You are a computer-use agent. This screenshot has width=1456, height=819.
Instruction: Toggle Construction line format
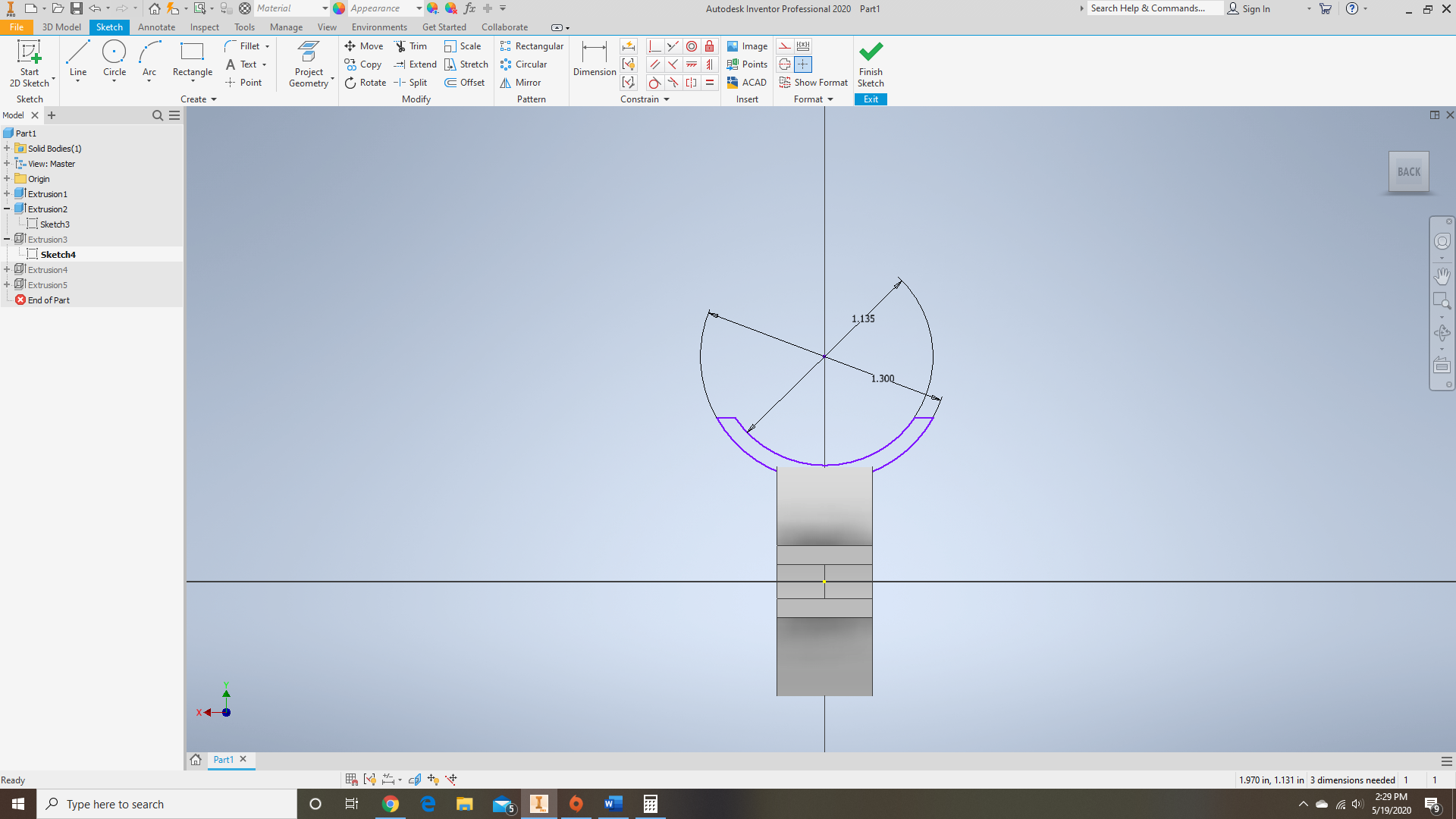[785, 46]
